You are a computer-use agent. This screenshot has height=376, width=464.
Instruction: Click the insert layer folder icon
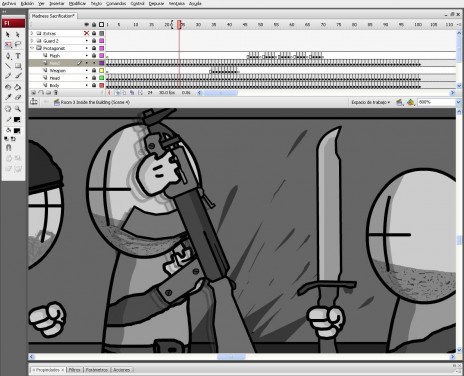click(x=48, y=93)
